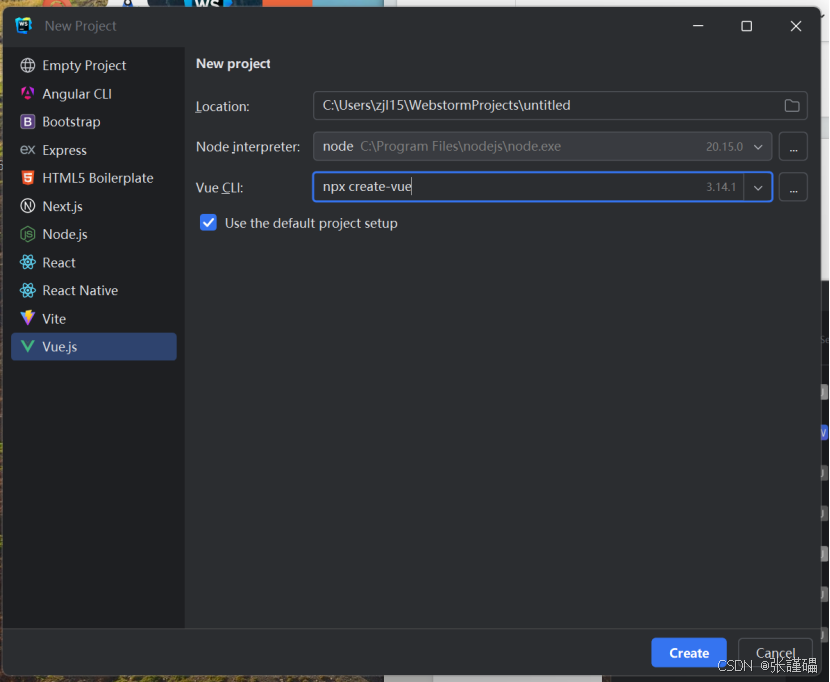Viewport: 830px width, 682px height.
Task: Click the Cancel button
Action: (775, 653)
